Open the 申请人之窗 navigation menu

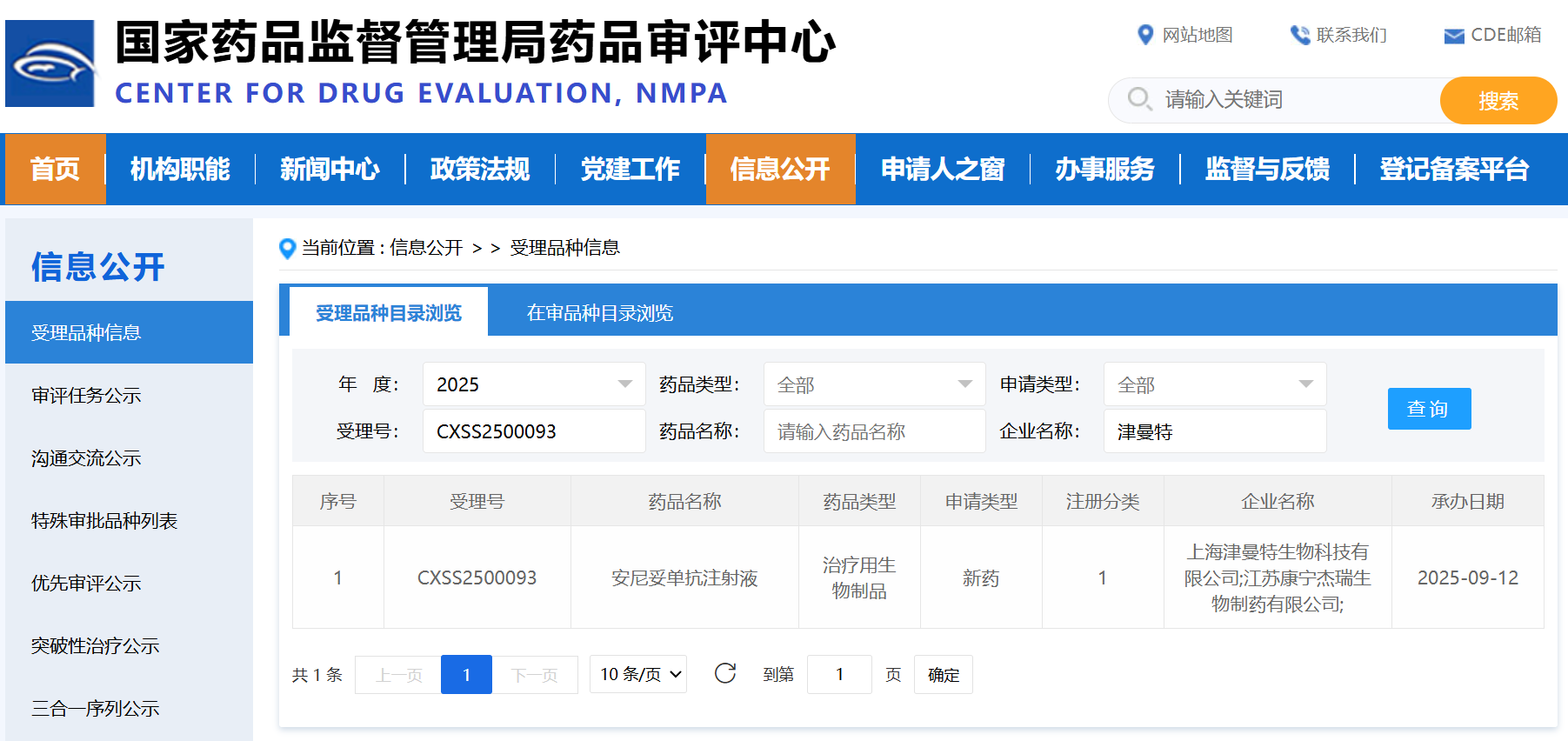pyautogui.click(x=943, y=169)
